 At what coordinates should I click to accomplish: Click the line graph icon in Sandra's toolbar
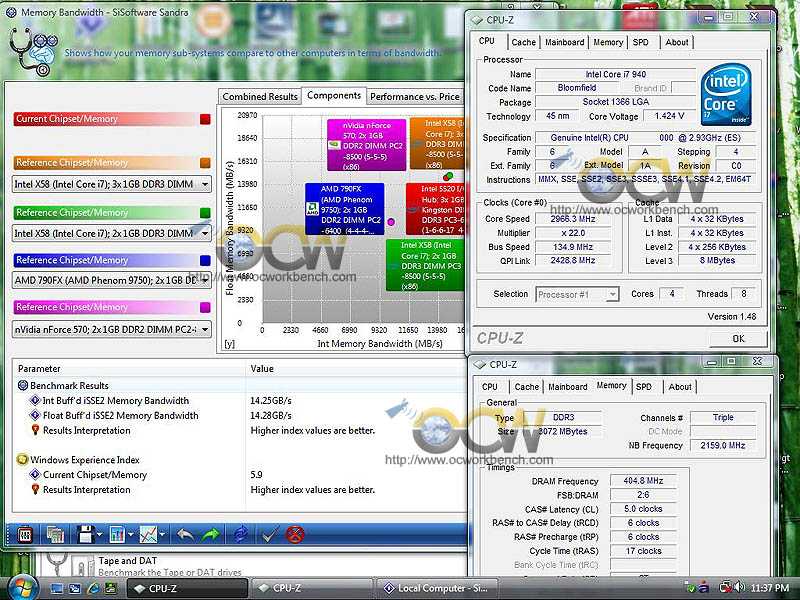[x=148, y=535]
